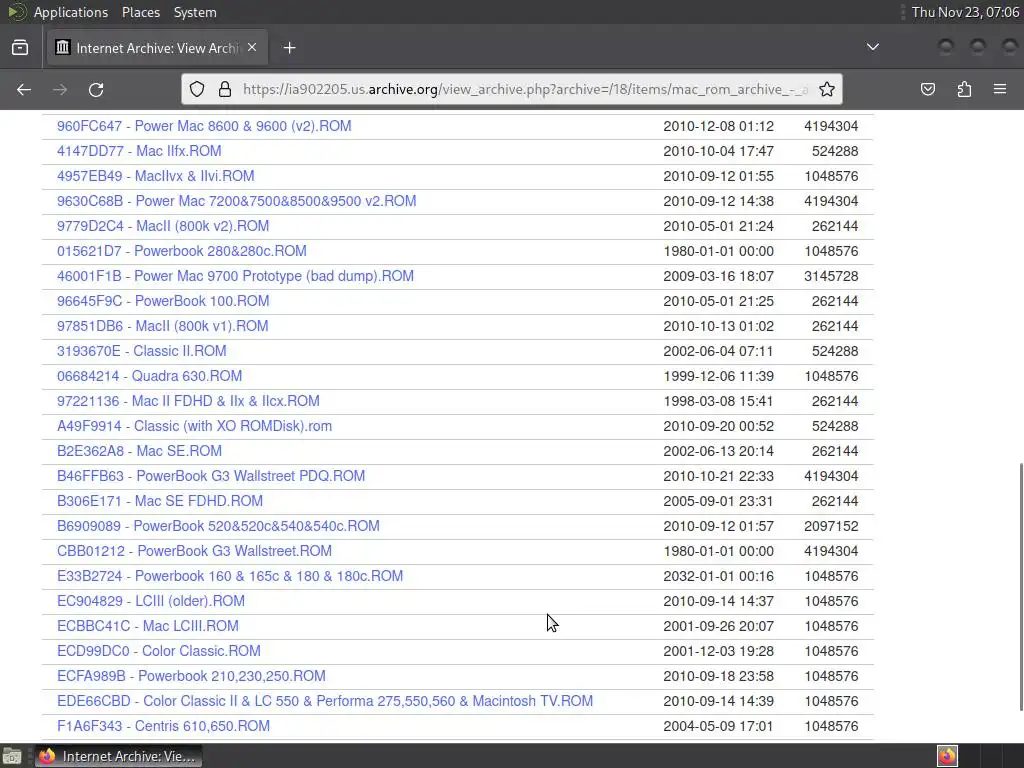
Task: Click the Firefox icon in bottom tray
Action: (947, 756)
